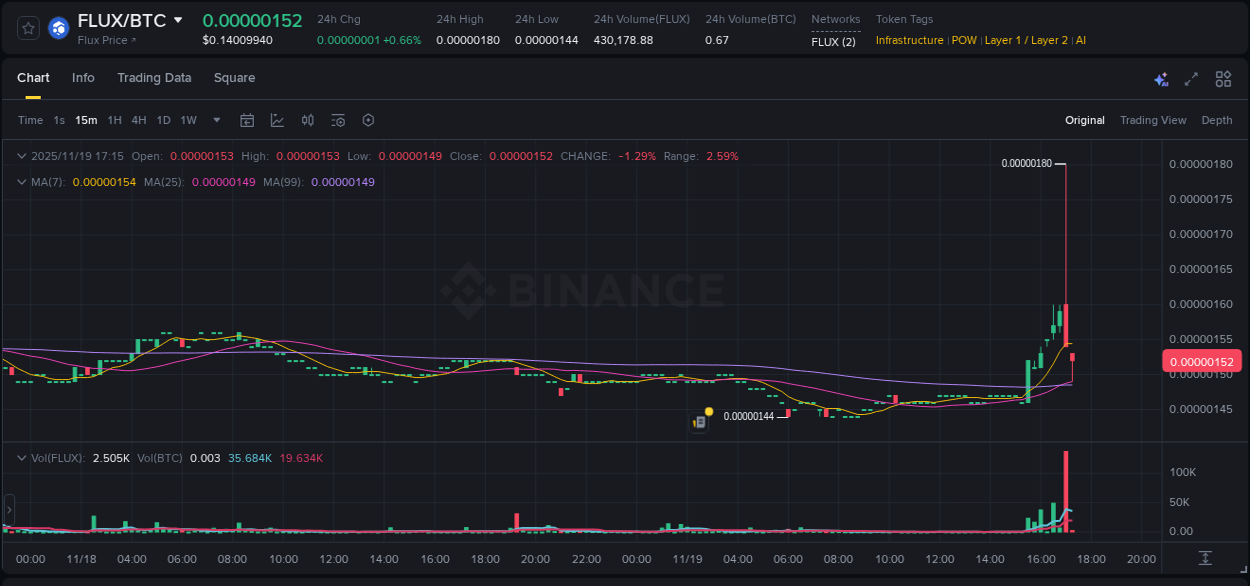The image size is (1250, 586).
Task: Select the chart style icon
Action: point(277,120)
